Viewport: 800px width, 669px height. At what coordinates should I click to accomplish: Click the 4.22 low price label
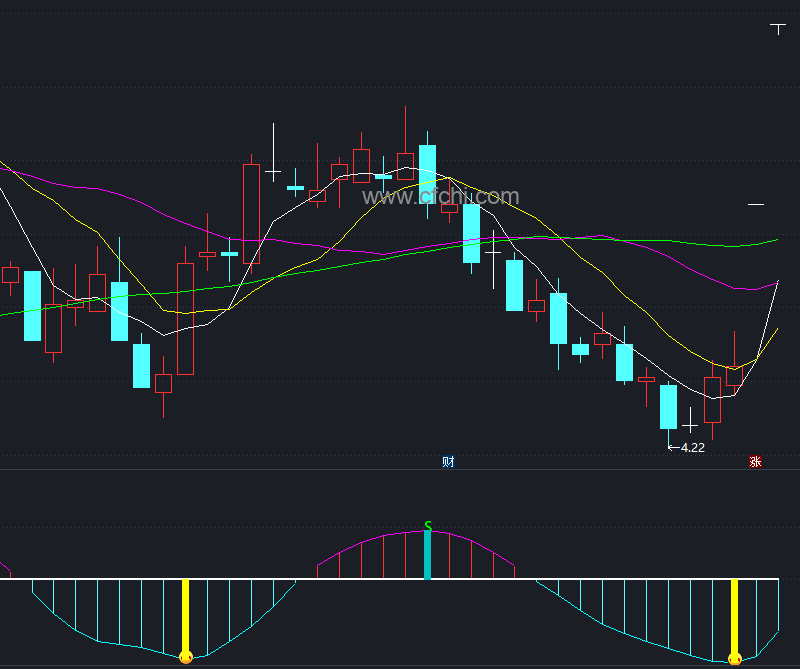692,448
